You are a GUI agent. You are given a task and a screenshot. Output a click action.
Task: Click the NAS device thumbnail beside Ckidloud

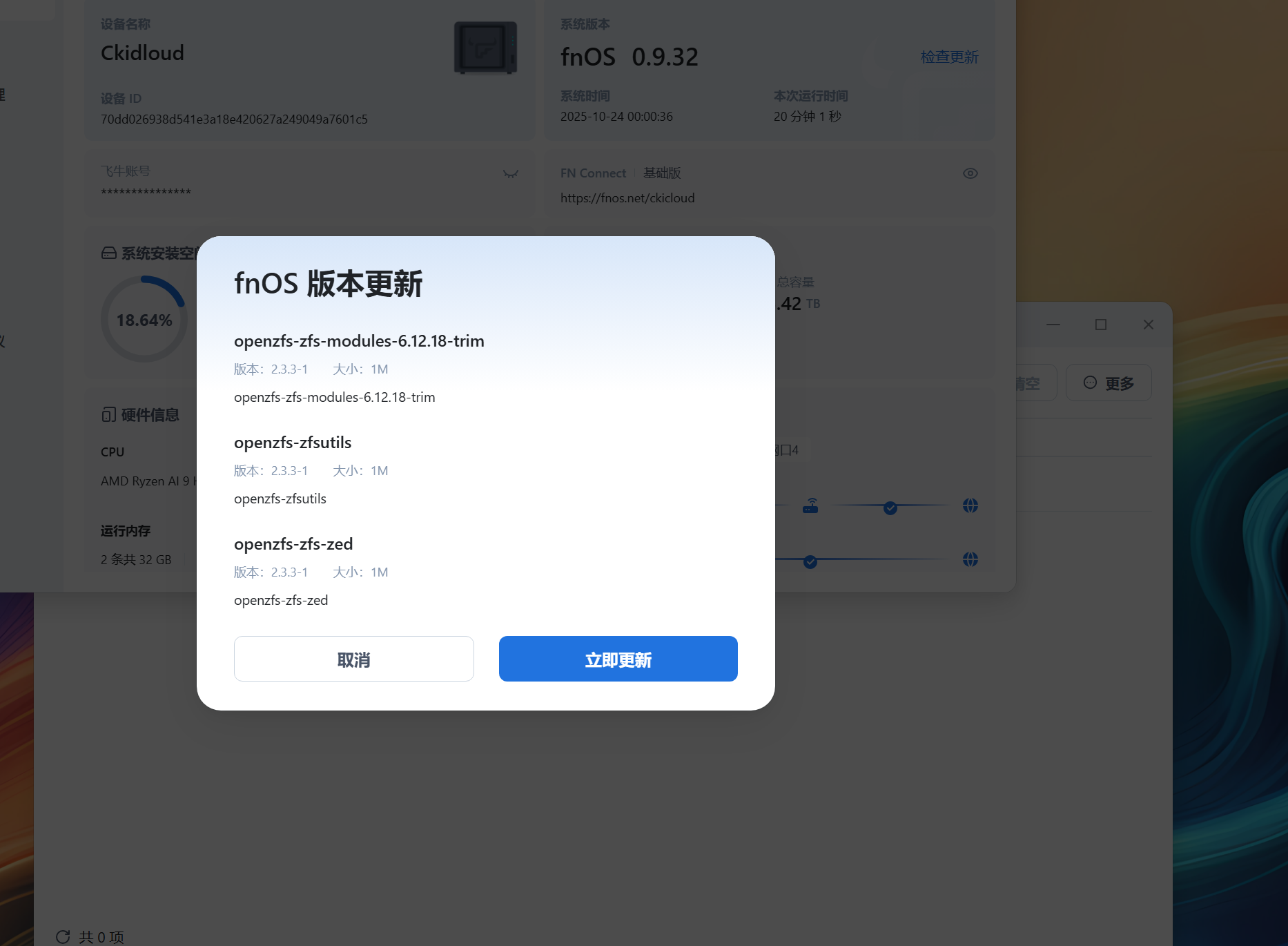[x=485, y=47]
